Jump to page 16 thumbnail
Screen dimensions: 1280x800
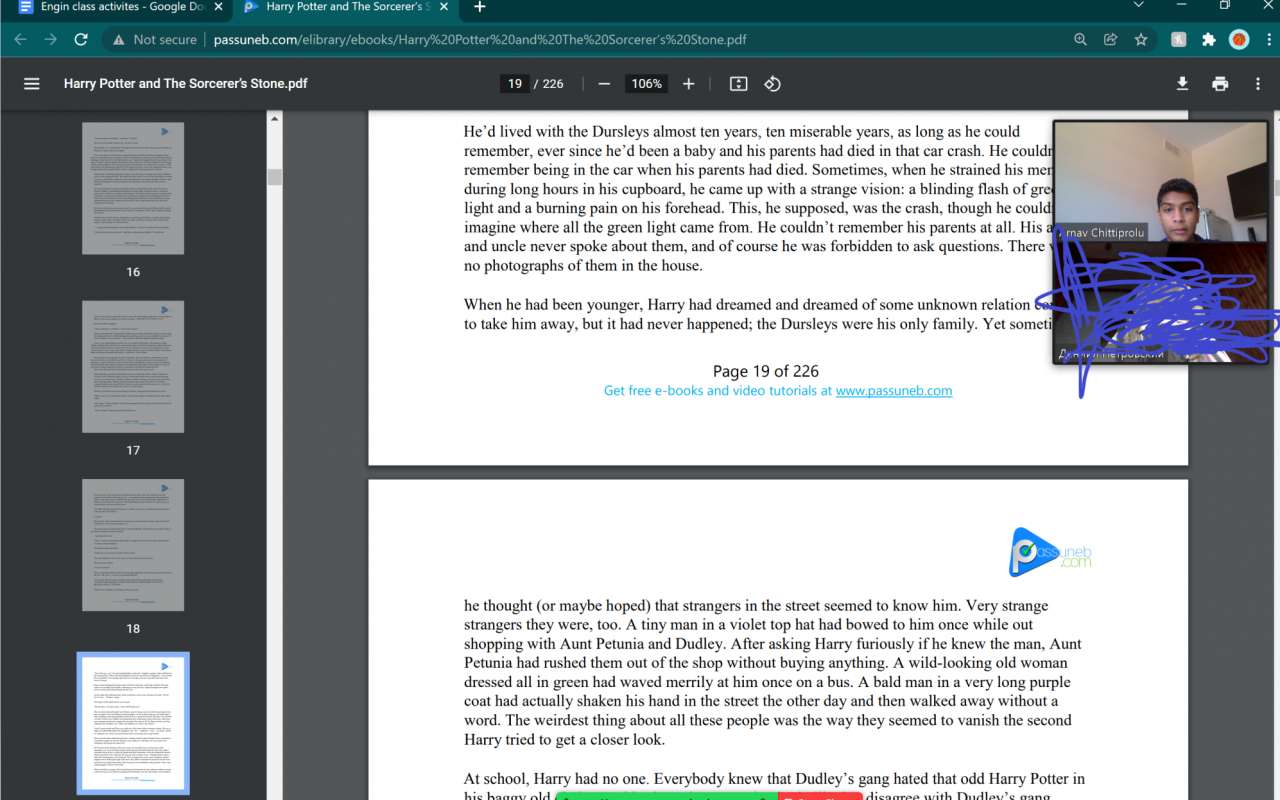click(133, 189)
